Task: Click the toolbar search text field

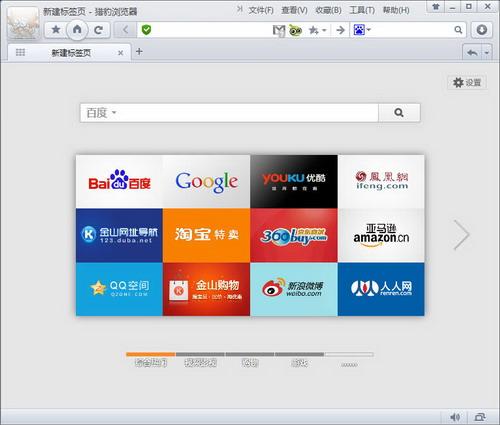Action: click(x=413, y=30)
